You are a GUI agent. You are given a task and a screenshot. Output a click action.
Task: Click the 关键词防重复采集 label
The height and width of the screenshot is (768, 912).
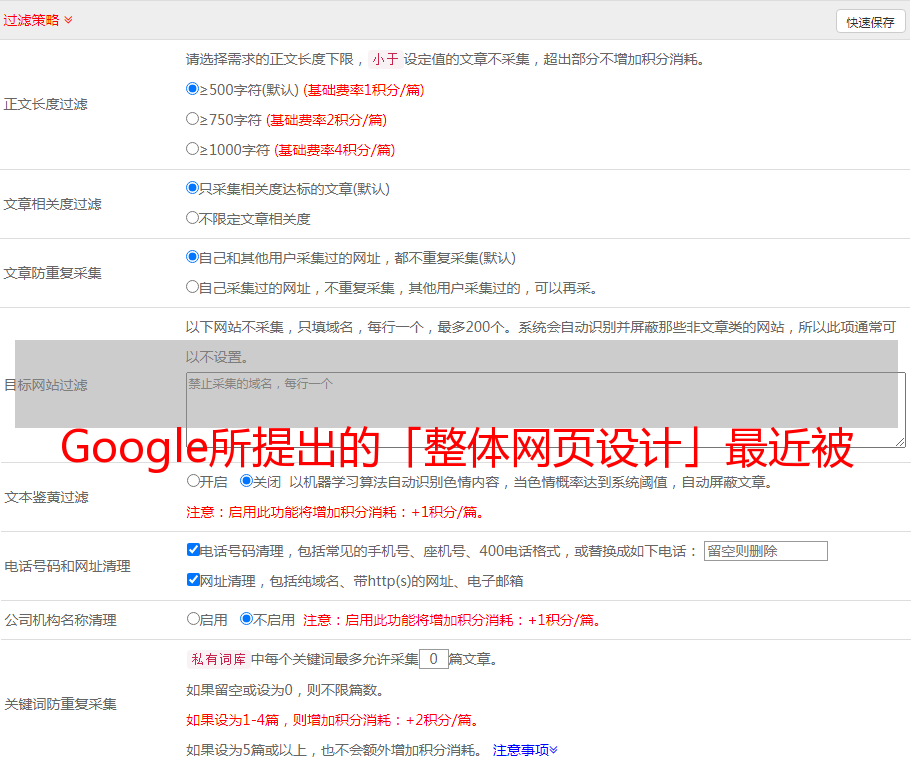[x=60, y=704]
